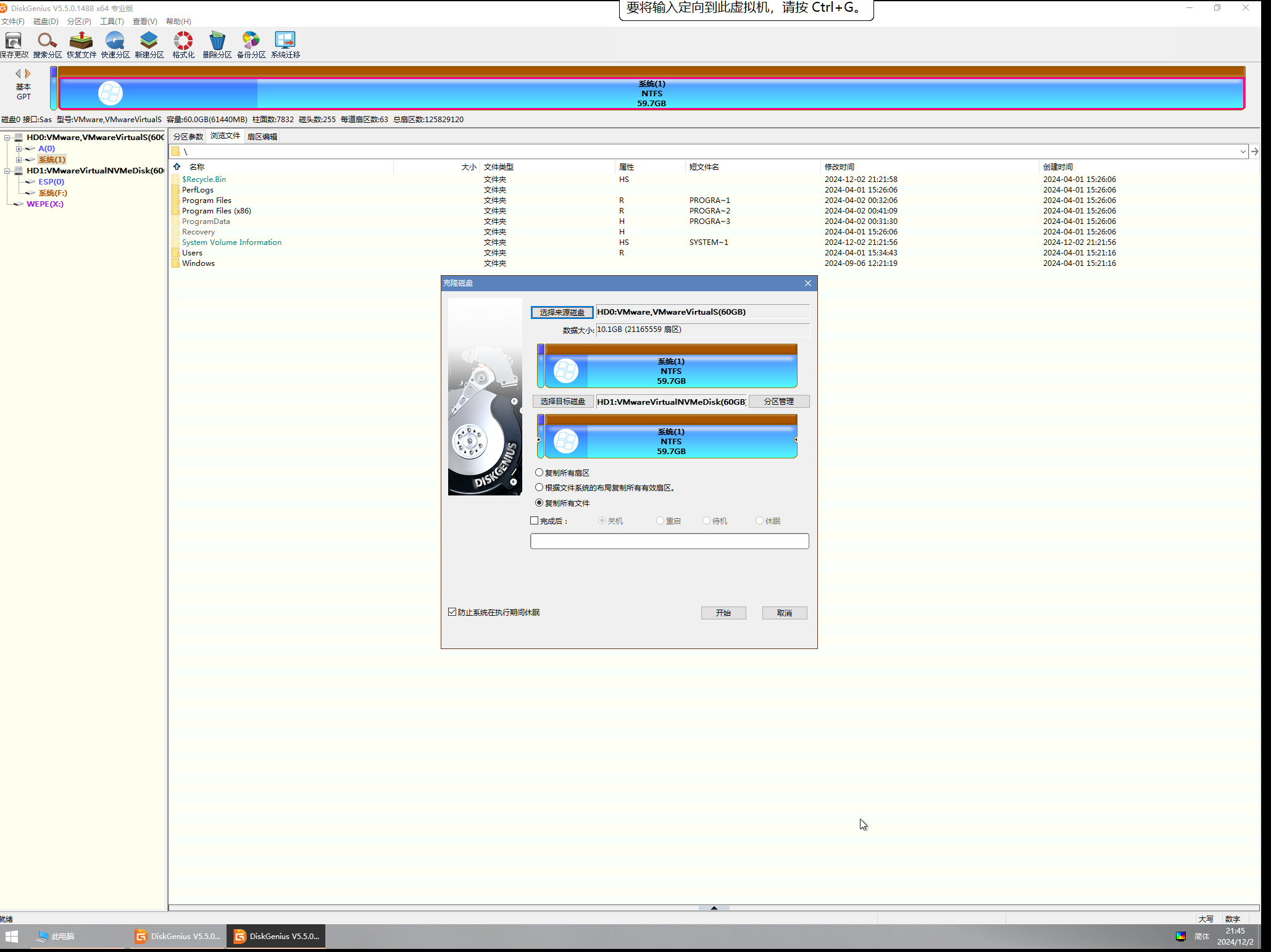Switch to the 分区参数 tab
This screenshot has height=952, width=1271.
188,136
